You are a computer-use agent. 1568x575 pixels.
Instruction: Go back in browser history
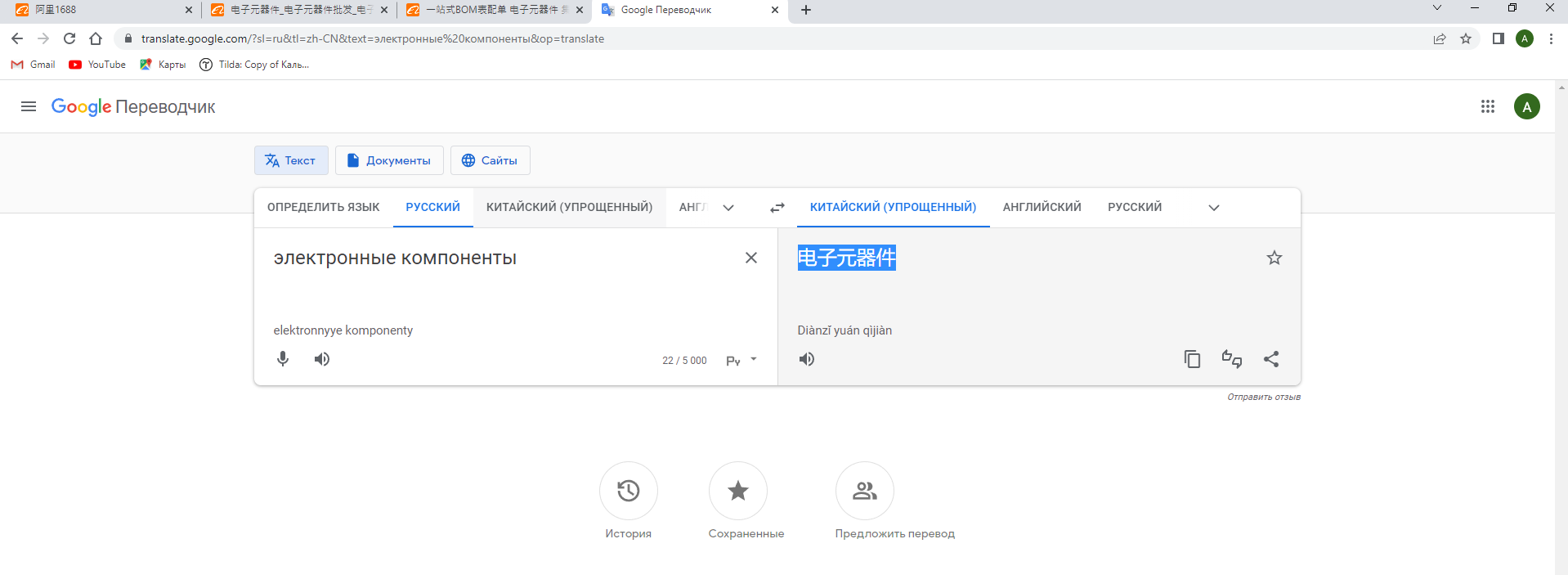point(17,38)
